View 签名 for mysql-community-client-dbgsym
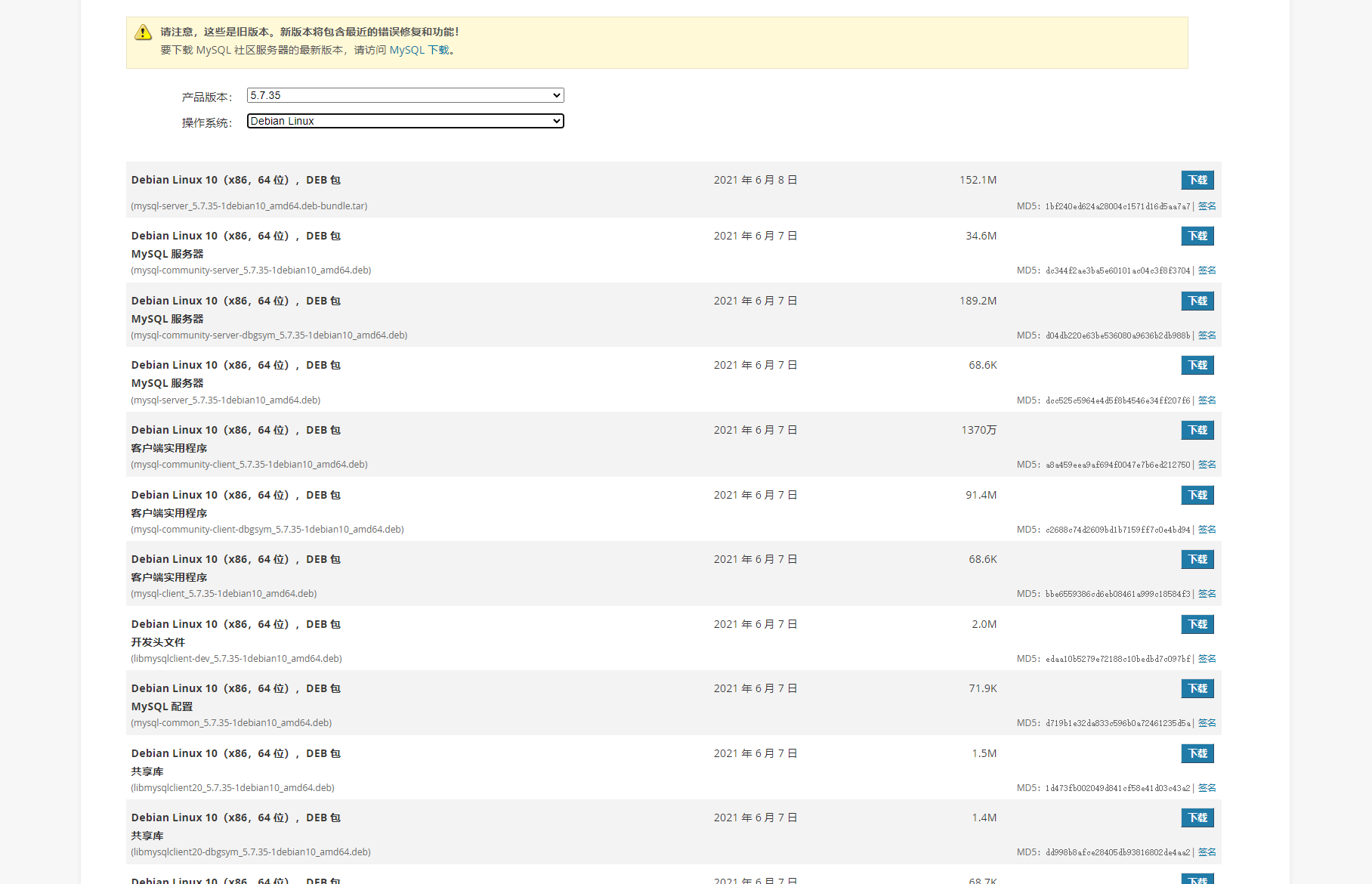Screen dimensions: 1372x884 (x=1207, y=530)
